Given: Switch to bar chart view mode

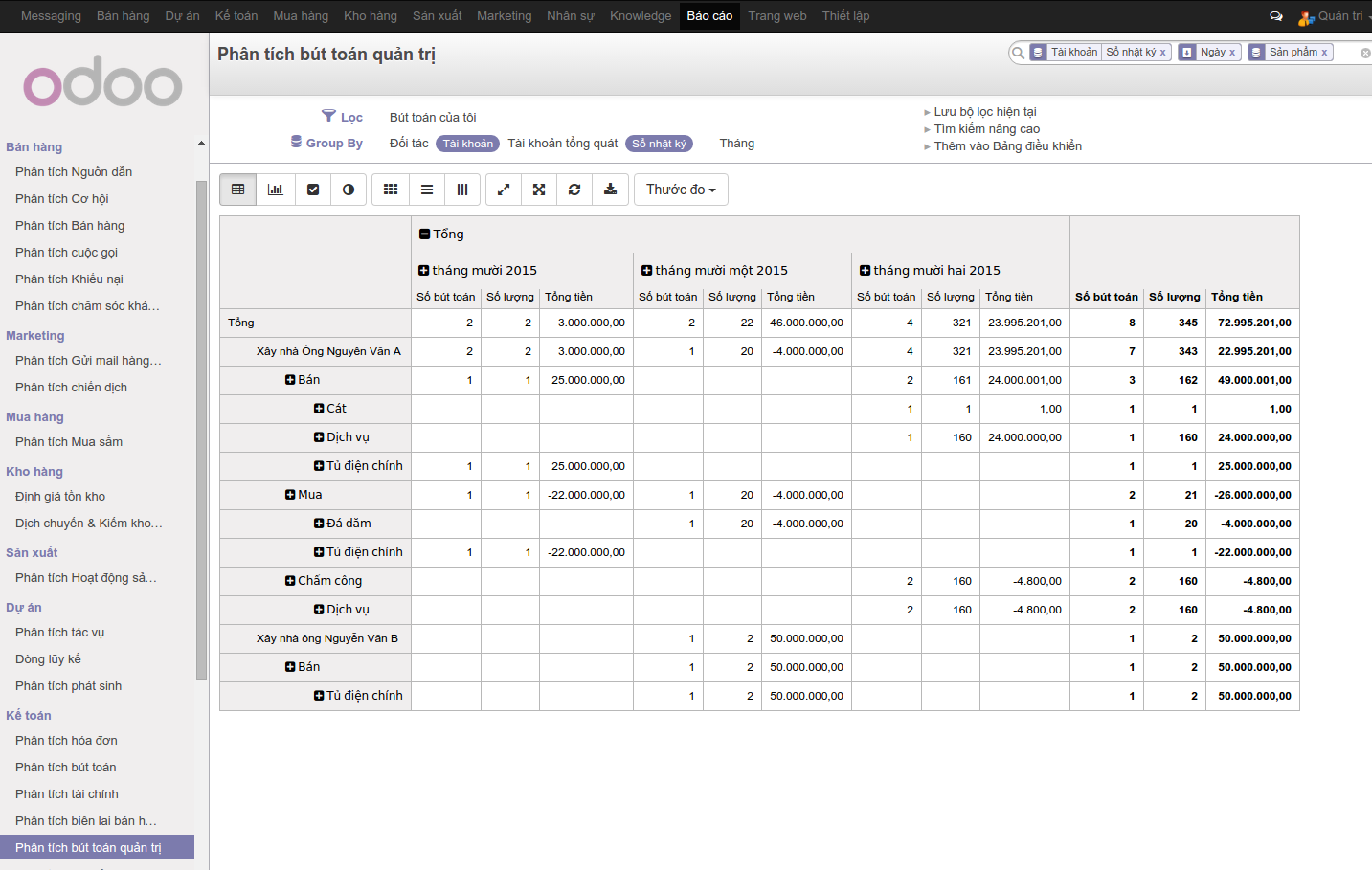Looking at the screenshot, I should 275,190.
